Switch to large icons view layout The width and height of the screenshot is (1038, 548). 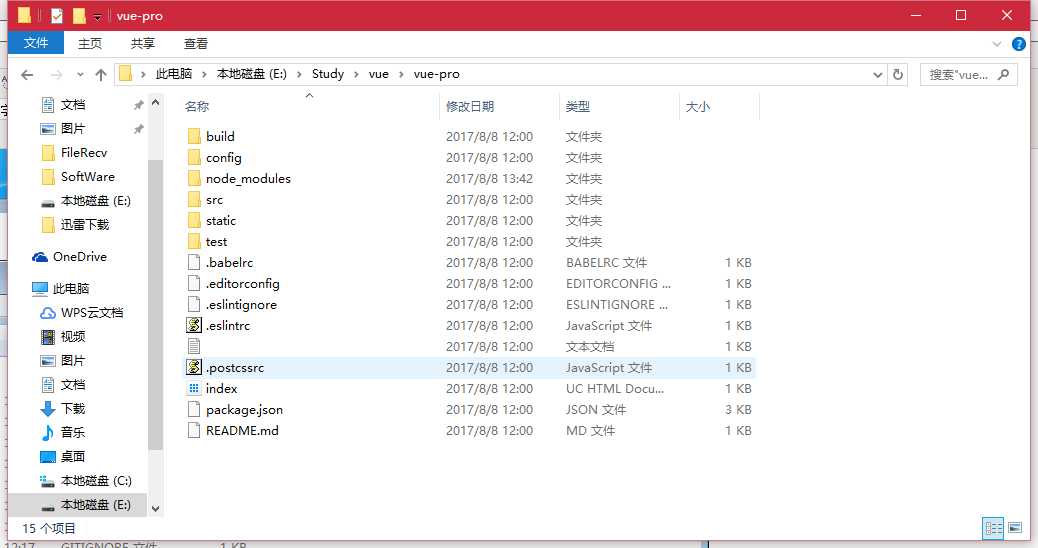click(x=1015, y=527)
